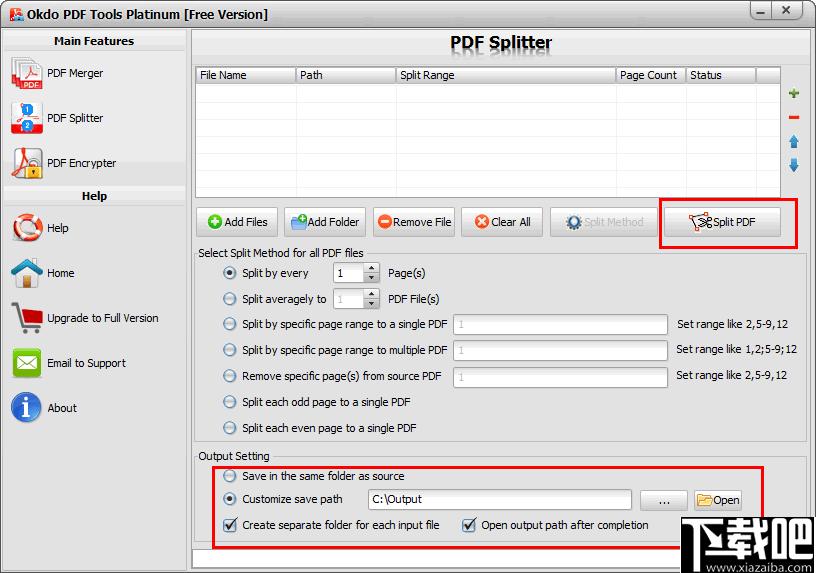Image resolution: width=816 pixels, height=573 pixels.
Task: Choose Customize save path option
Action: [x=230, y=499]
